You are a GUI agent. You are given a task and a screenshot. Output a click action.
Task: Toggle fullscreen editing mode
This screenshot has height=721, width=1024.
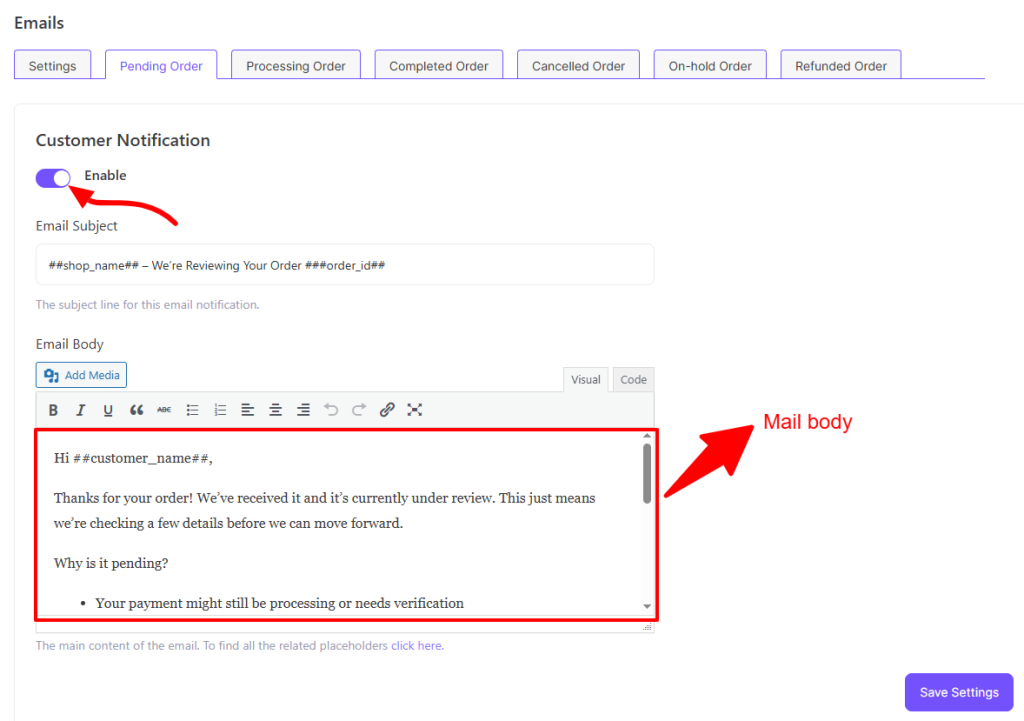pyautogui.click(x=415, y=409)
